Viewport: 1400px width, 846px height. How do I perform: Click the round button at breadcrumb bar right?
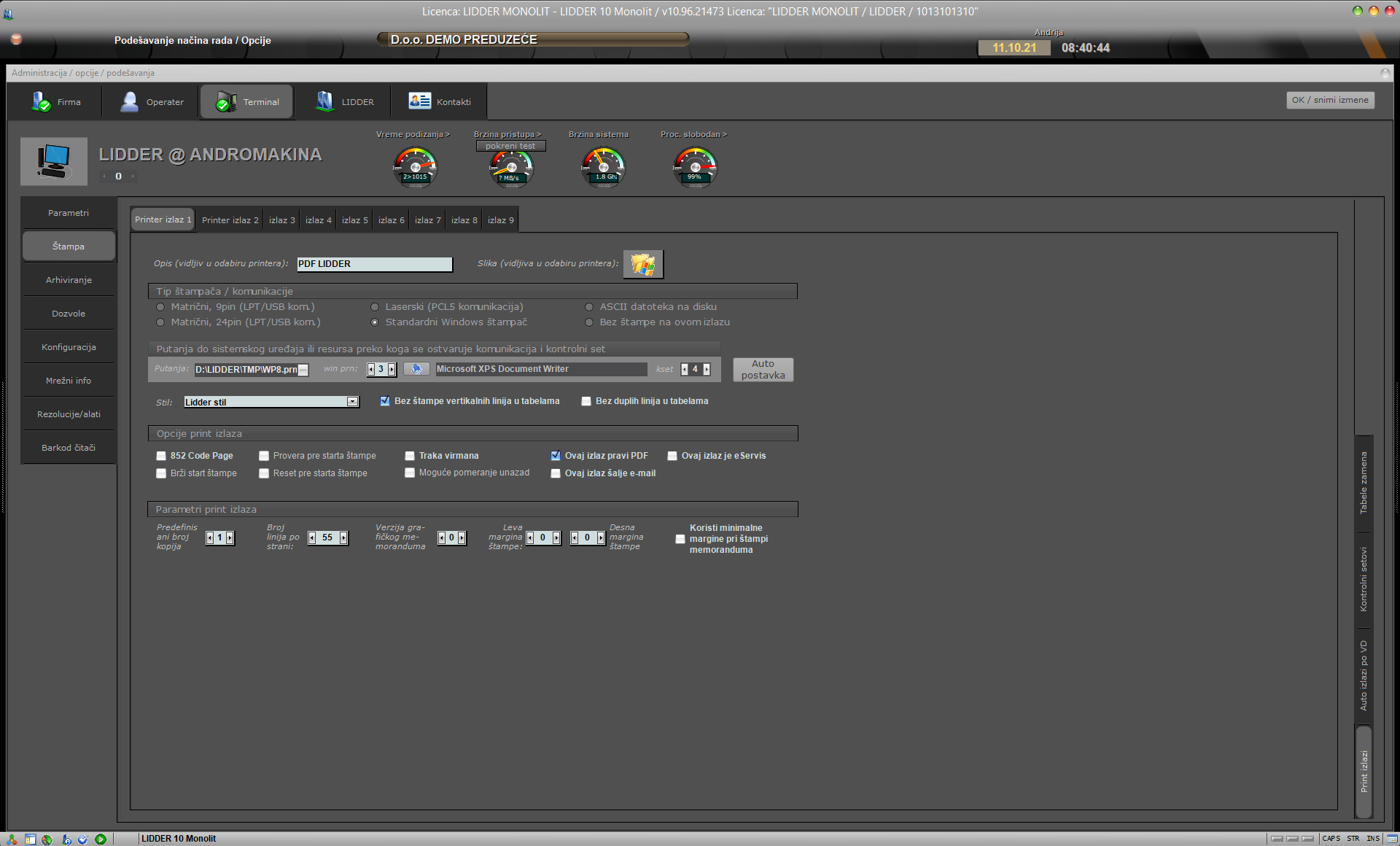click(1385, 73)
